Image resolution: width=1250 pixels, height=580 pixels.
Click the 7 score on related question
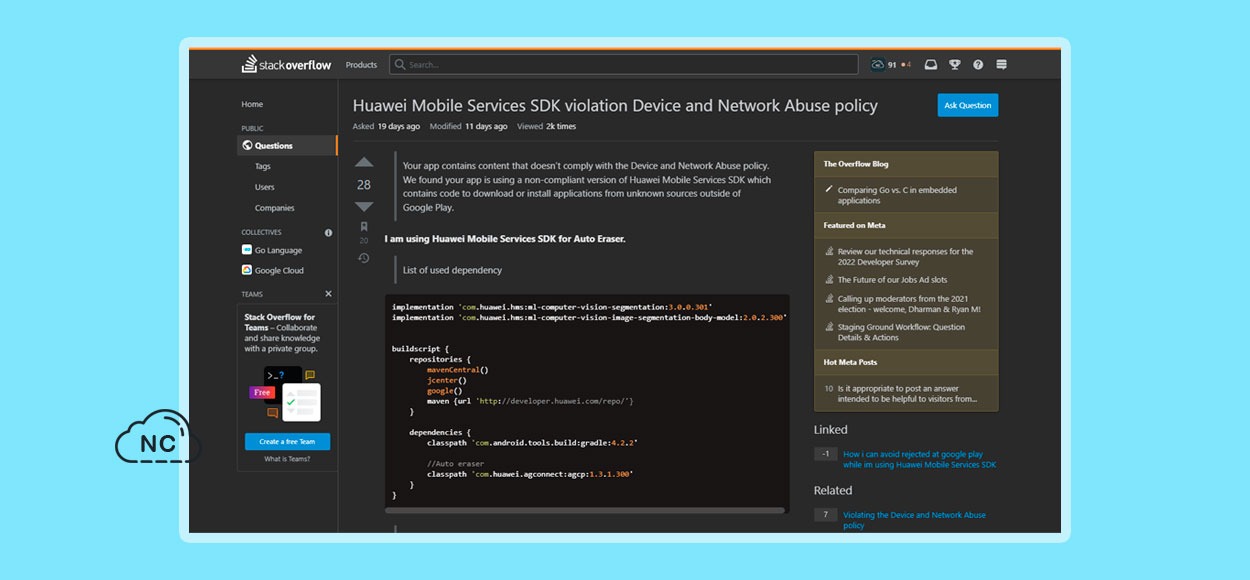click(x=825, y=515)
